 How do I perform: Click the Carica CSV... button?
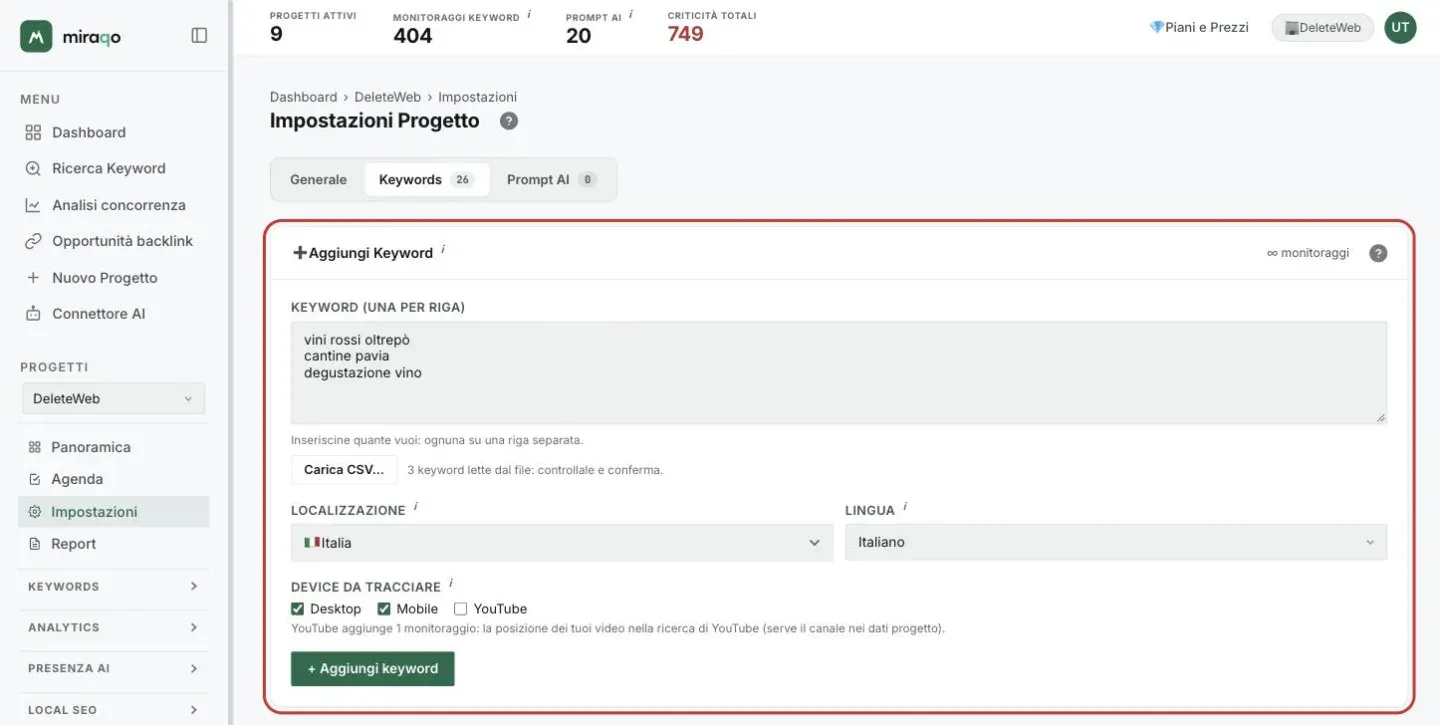[x=344, y=470]
